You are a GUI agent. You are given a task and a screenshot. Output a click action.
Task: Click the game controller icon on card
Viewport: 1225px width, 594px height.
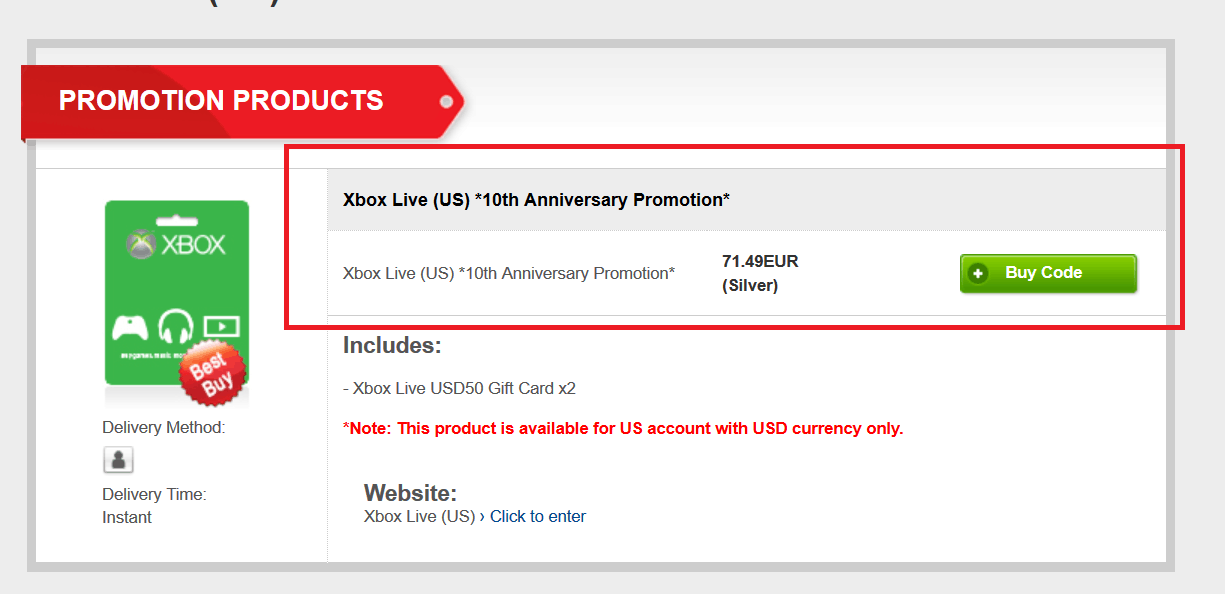131,327
